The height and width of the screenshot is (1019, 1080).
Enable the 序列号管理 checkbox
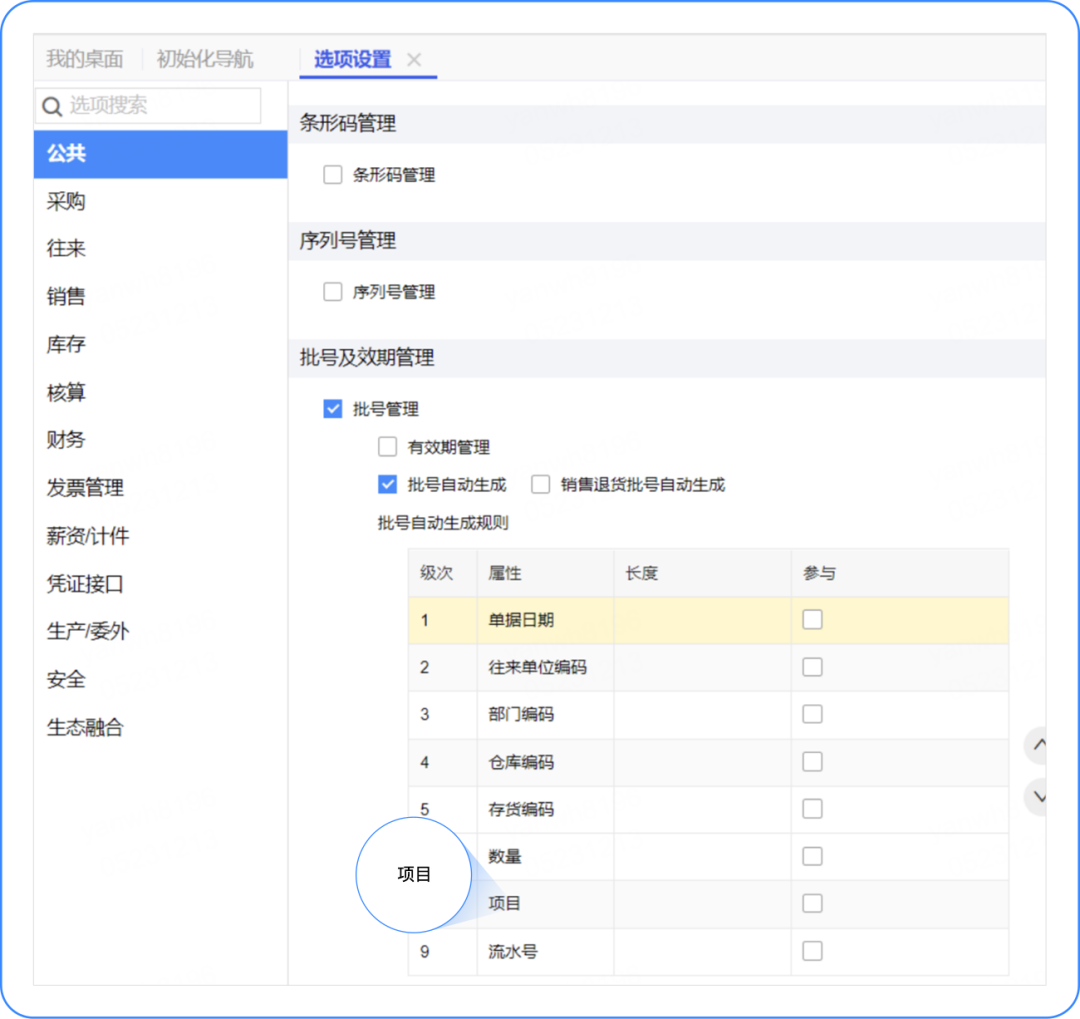[x=332, y=291]
